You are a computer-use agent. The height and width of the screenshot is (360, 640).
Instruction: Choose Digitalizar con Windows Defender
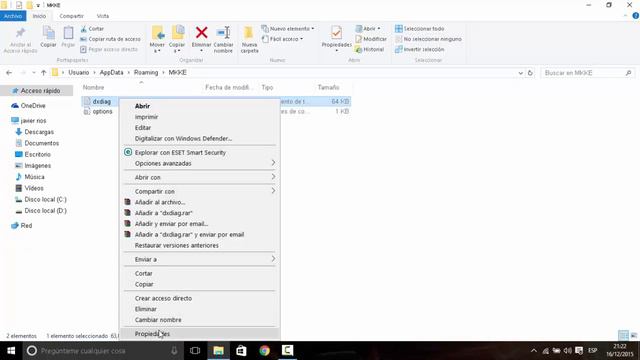[183, 138]
